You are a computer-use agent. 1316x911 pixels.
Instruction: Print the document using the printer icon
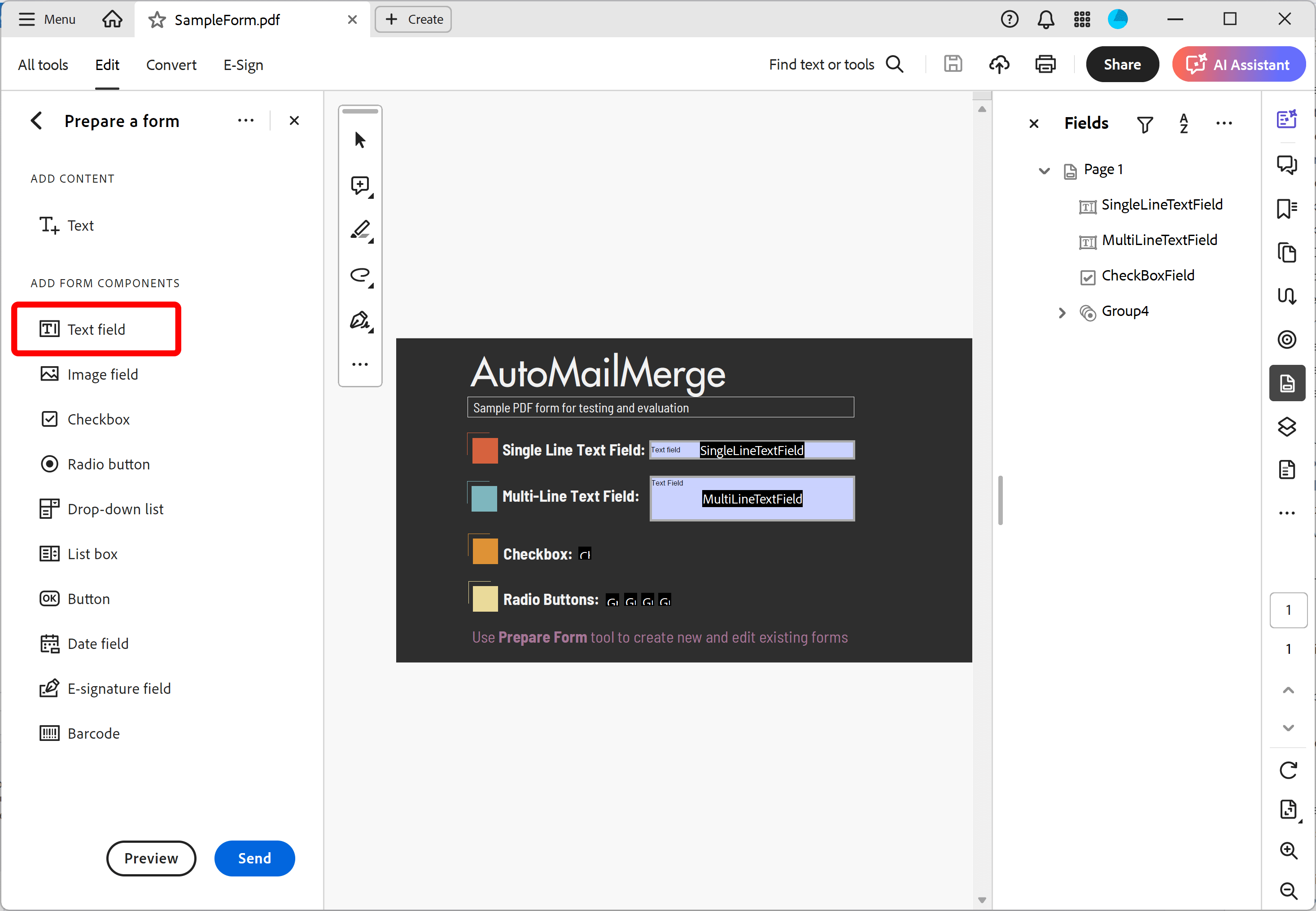[1045, 64]
